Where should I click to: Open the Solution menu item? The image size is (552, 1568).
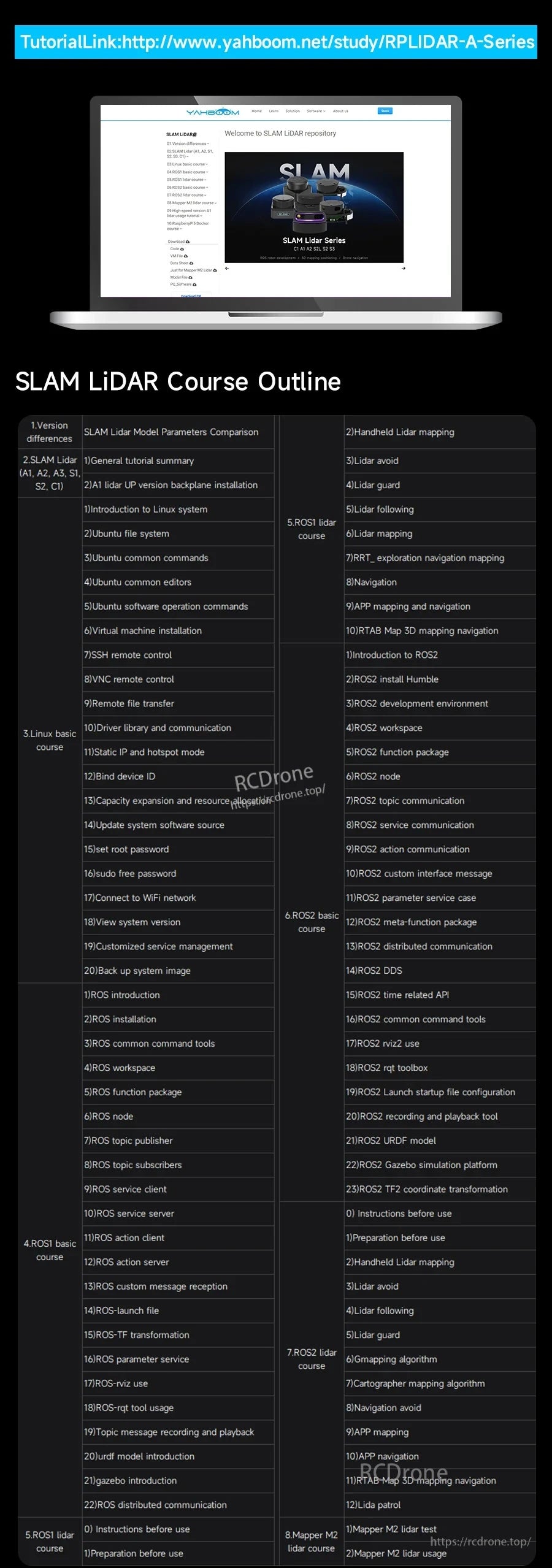293,111
